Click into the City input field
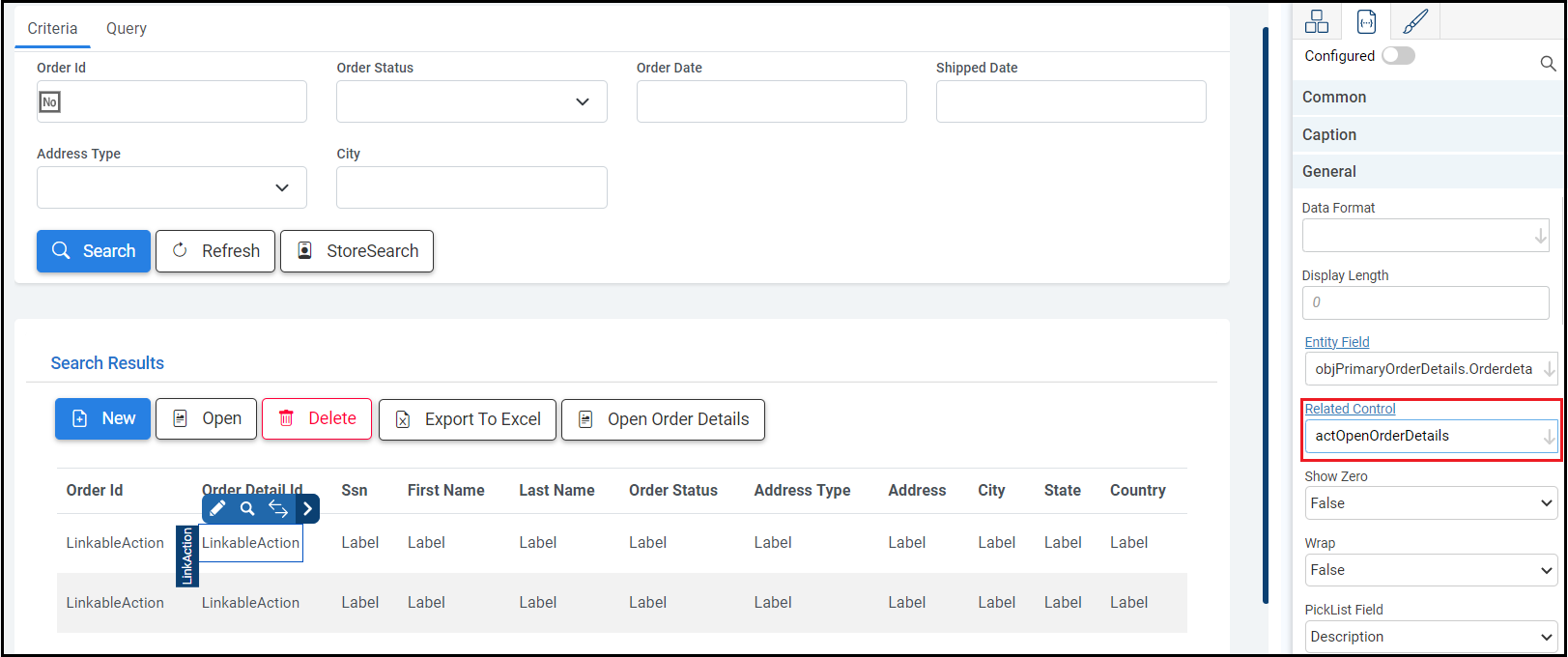The width and height of the screenshot is (1568, 657). 471,187
